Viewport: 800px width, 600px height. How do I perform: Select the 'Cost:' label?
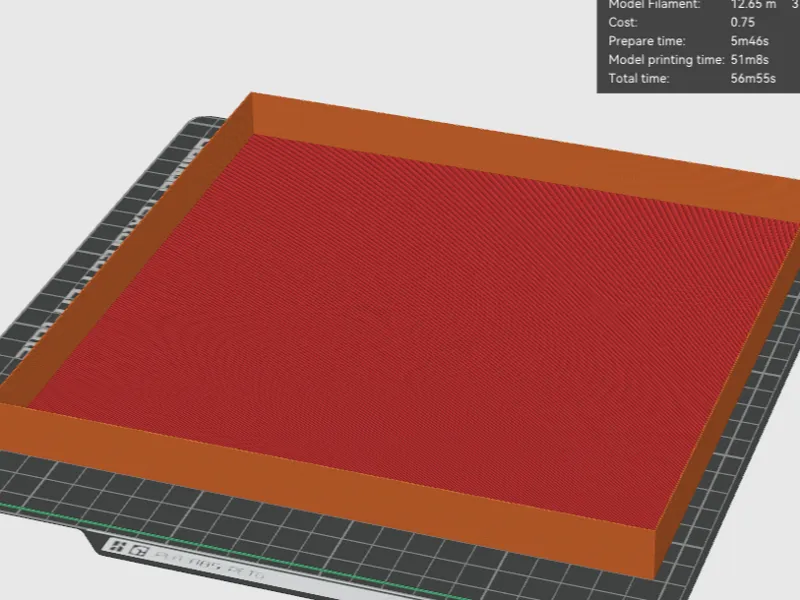pos(623,22)
